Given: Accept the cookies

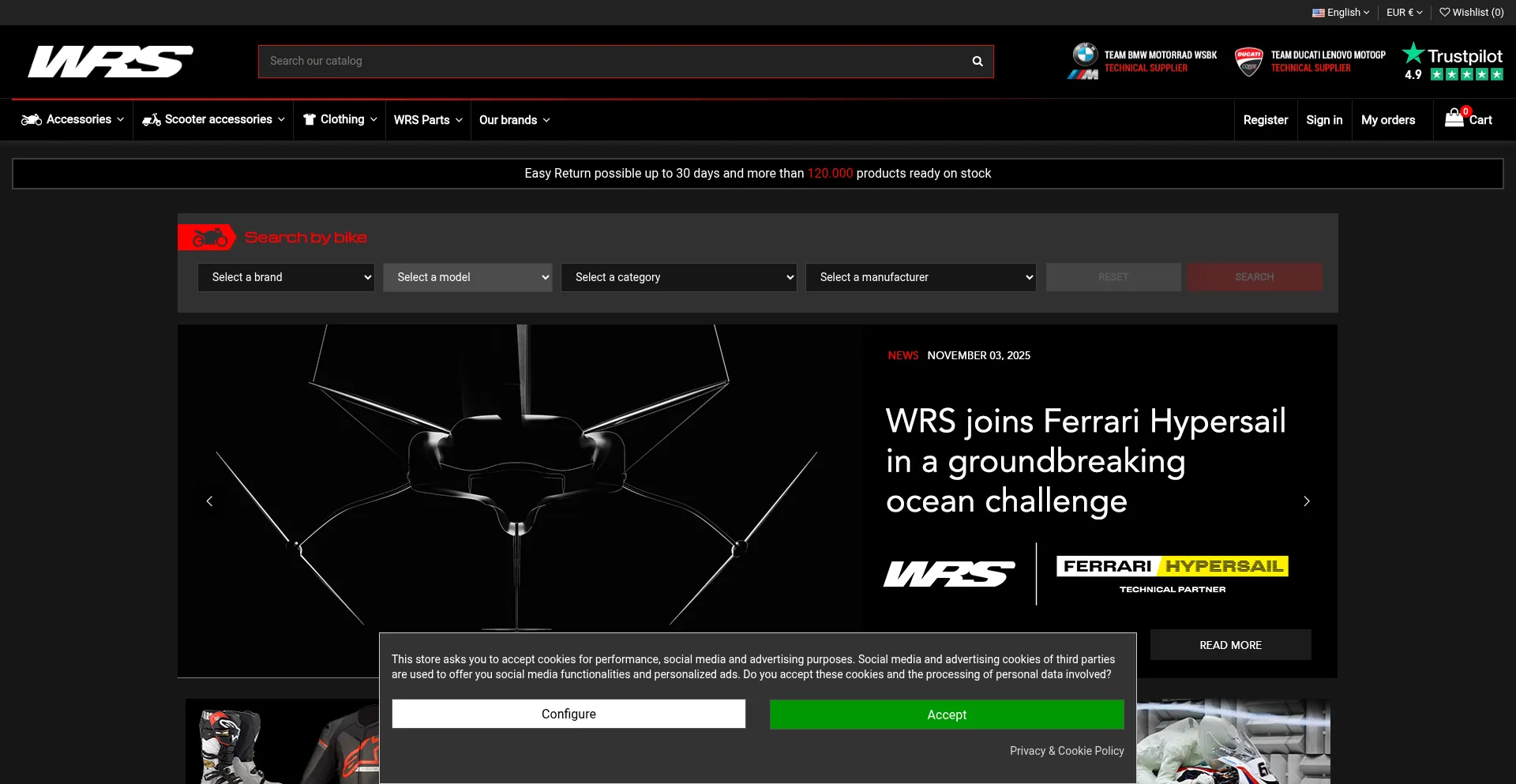Looking at the screenshot, I should pos(947,715).
